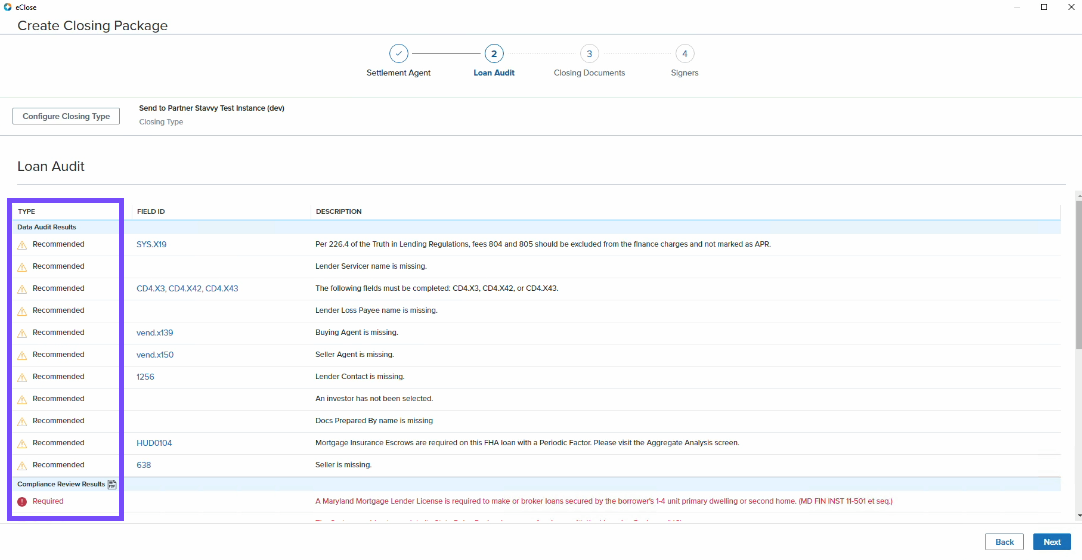1082x560 pixels.
Task: Click the completed Settlement Agent step checkmark
Action: (x=399, y=54)
